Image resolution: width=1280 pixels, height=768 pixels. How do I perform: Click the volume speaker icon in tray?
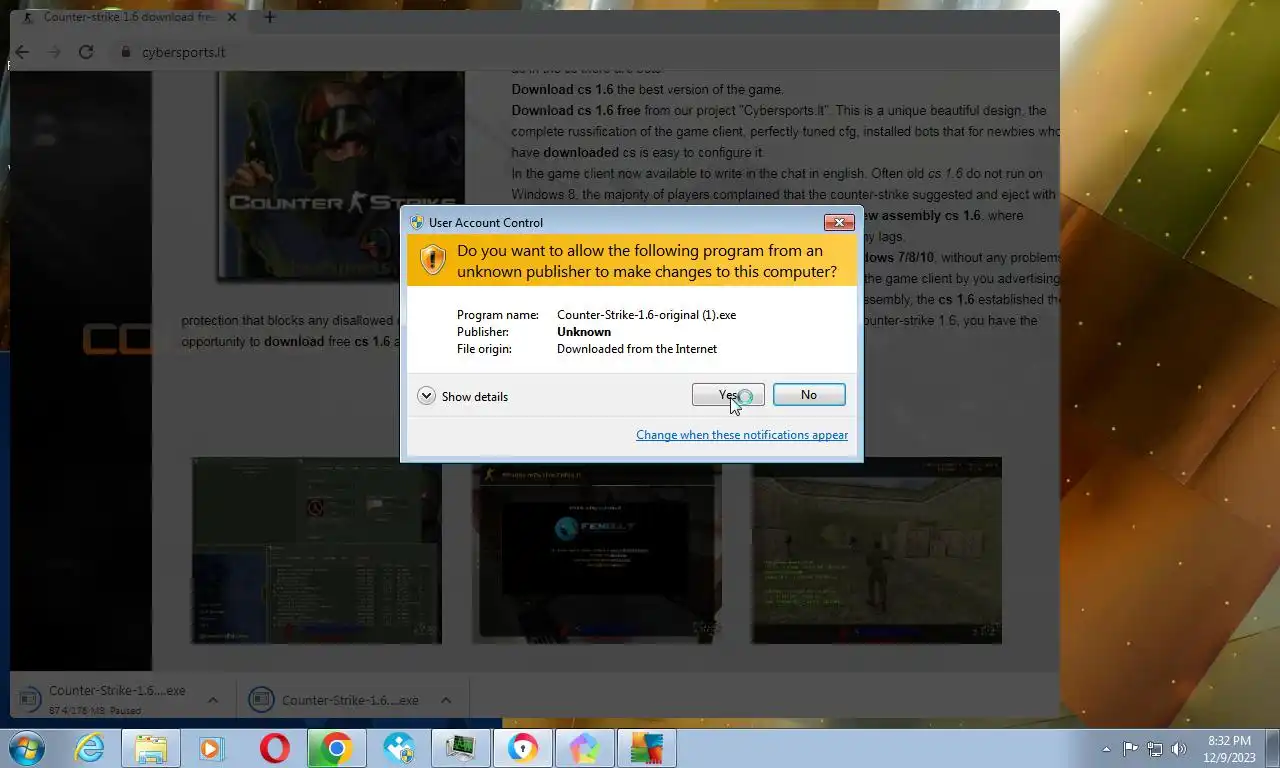(x=1179, y=749)
